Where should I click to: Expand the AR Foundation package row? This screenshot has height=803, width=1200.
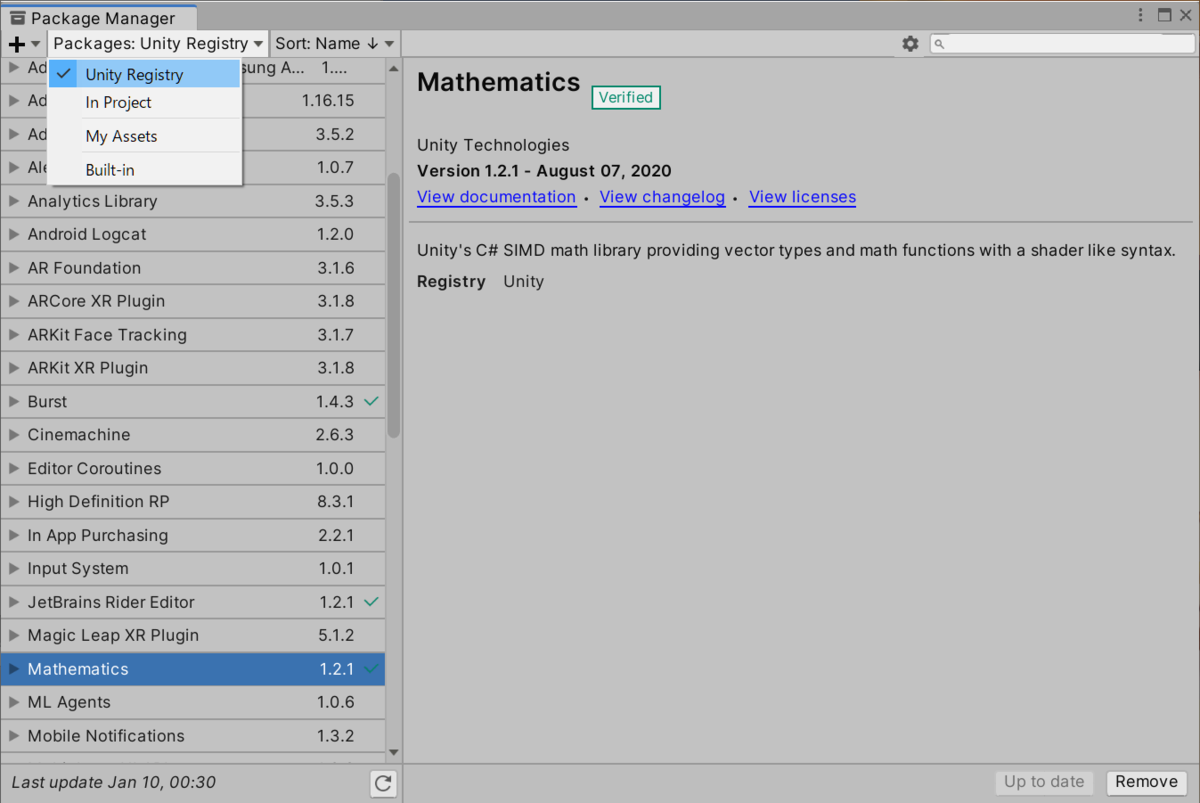[x=14, y=268]
